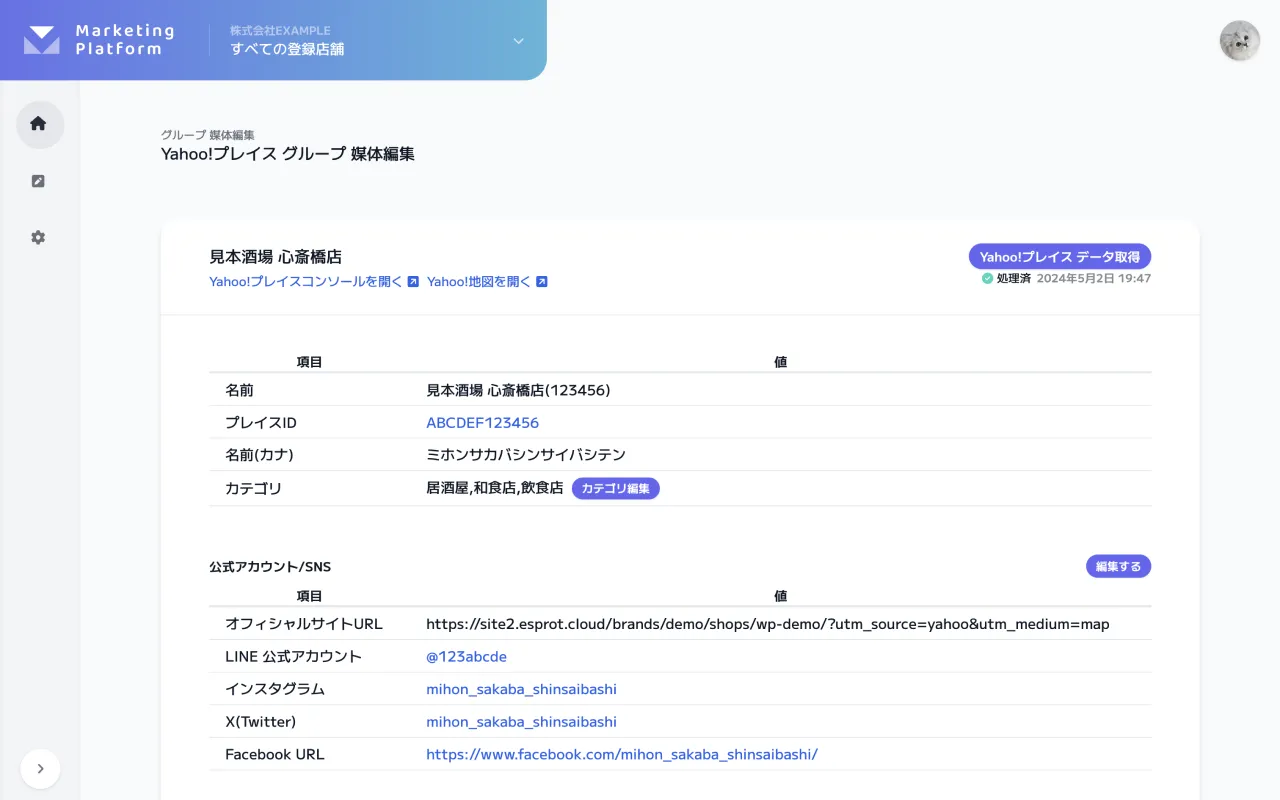
Task: Open the LINE account link @123abcde
Action: coord(466,656)
